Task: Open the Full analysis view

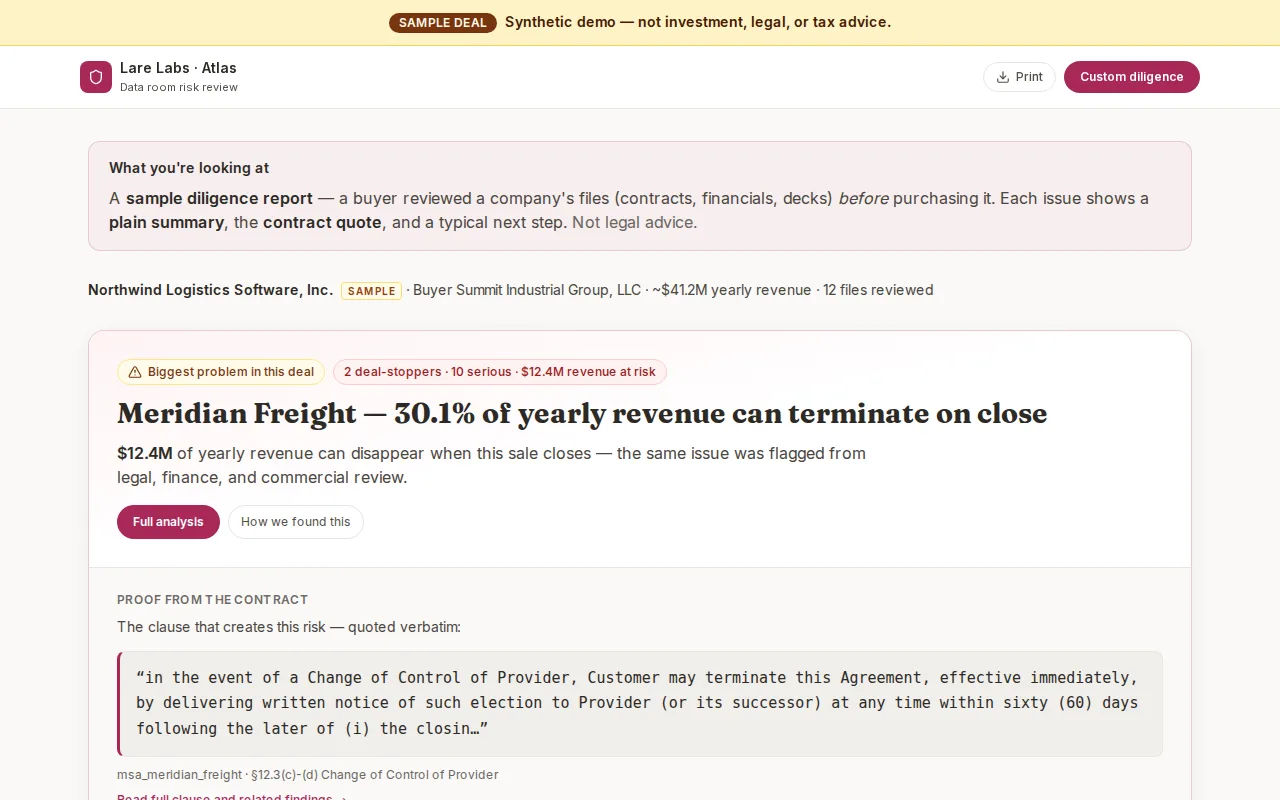Action: click(168, 522)
